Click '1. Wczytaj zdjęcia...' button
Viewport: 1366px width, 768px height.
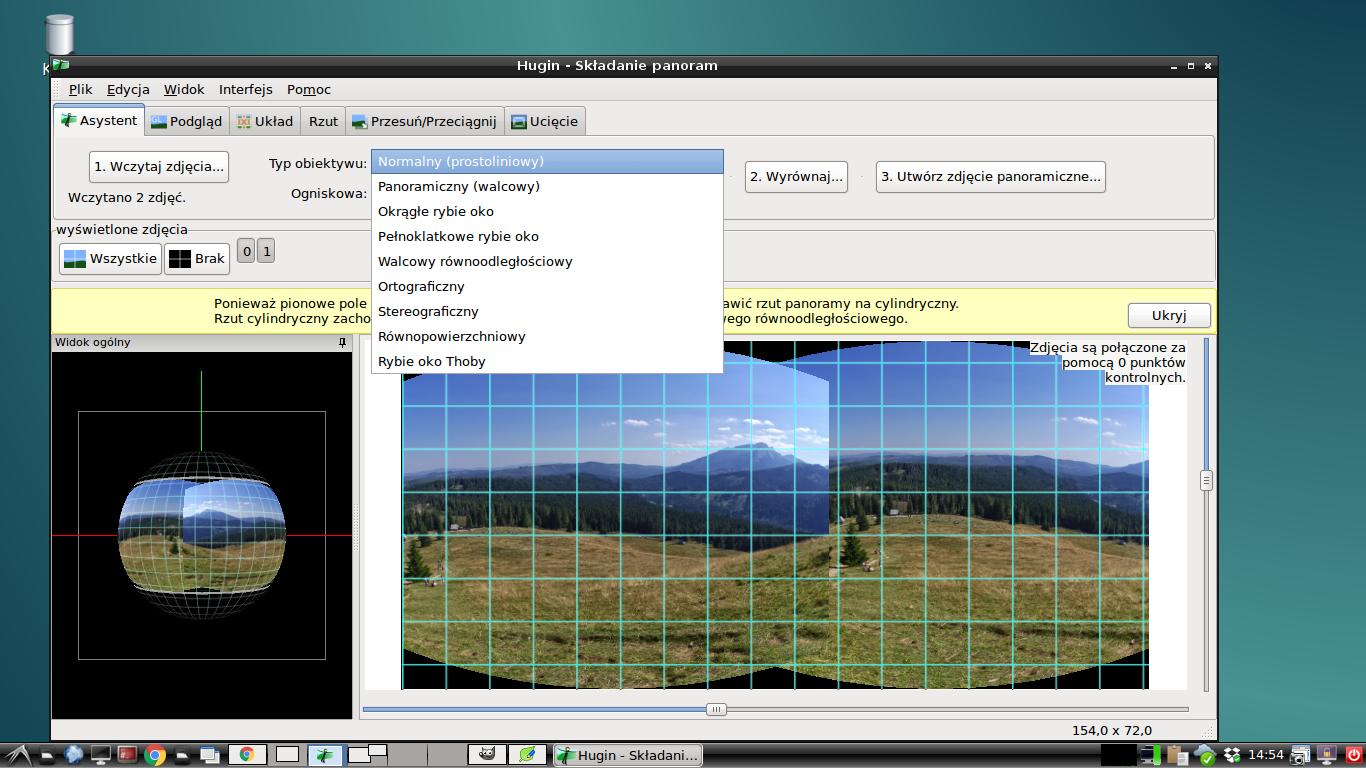coord(159,167)
